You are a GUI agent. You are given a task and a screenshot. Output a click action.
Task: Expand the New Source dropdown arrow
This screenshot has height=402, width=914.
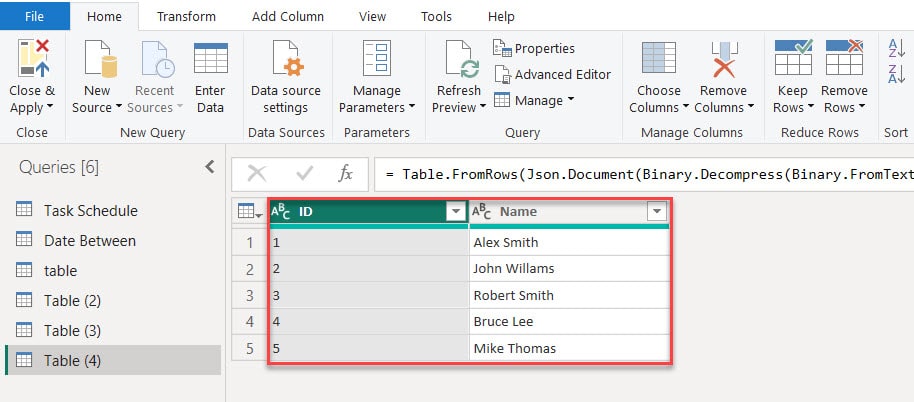click(x=118, y=107)
